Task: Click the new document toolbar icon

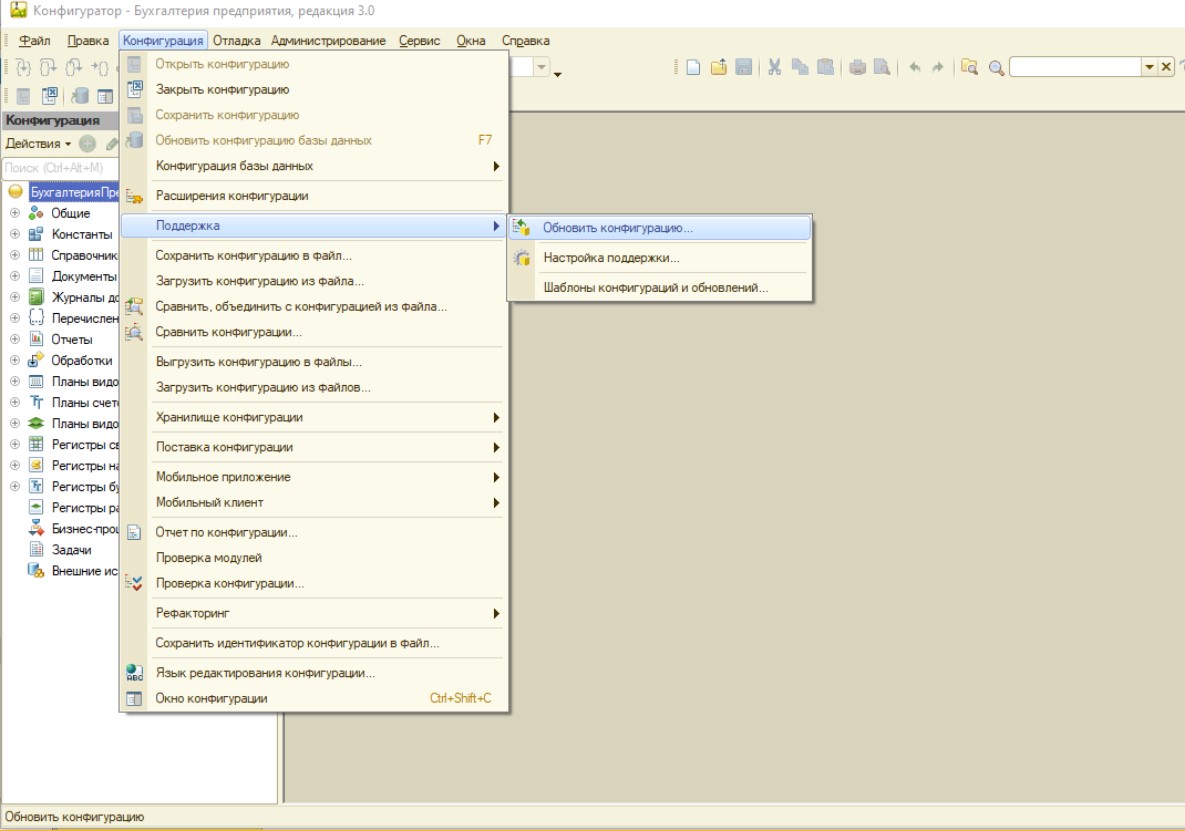Action: point(693,67)
